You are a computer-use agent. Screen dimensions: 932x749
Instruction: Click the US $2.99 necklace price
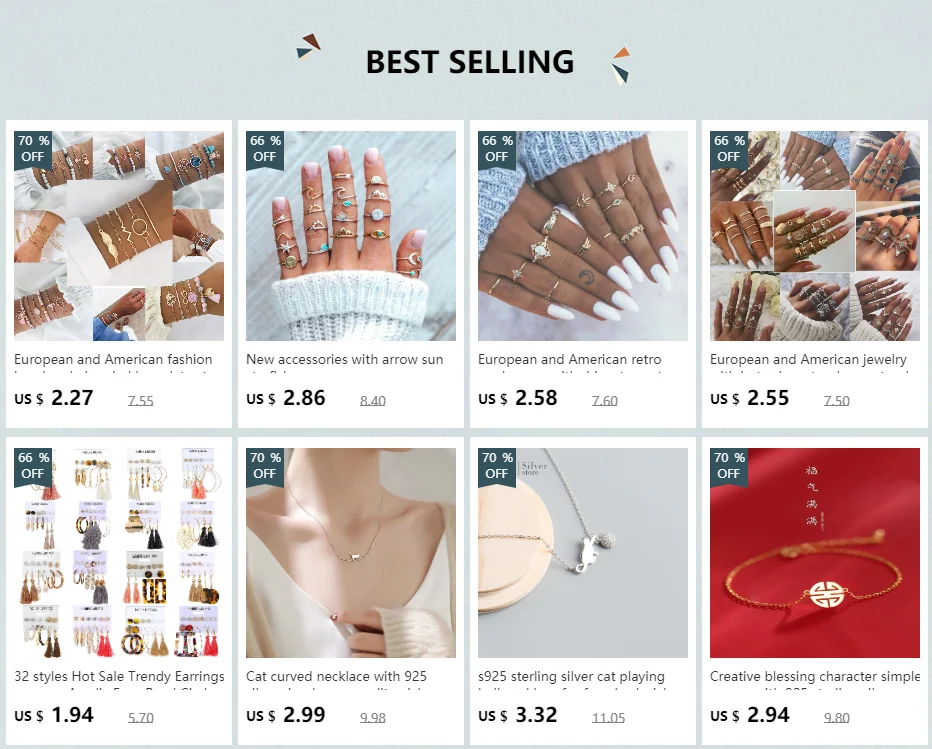click(x=285, y=715)
